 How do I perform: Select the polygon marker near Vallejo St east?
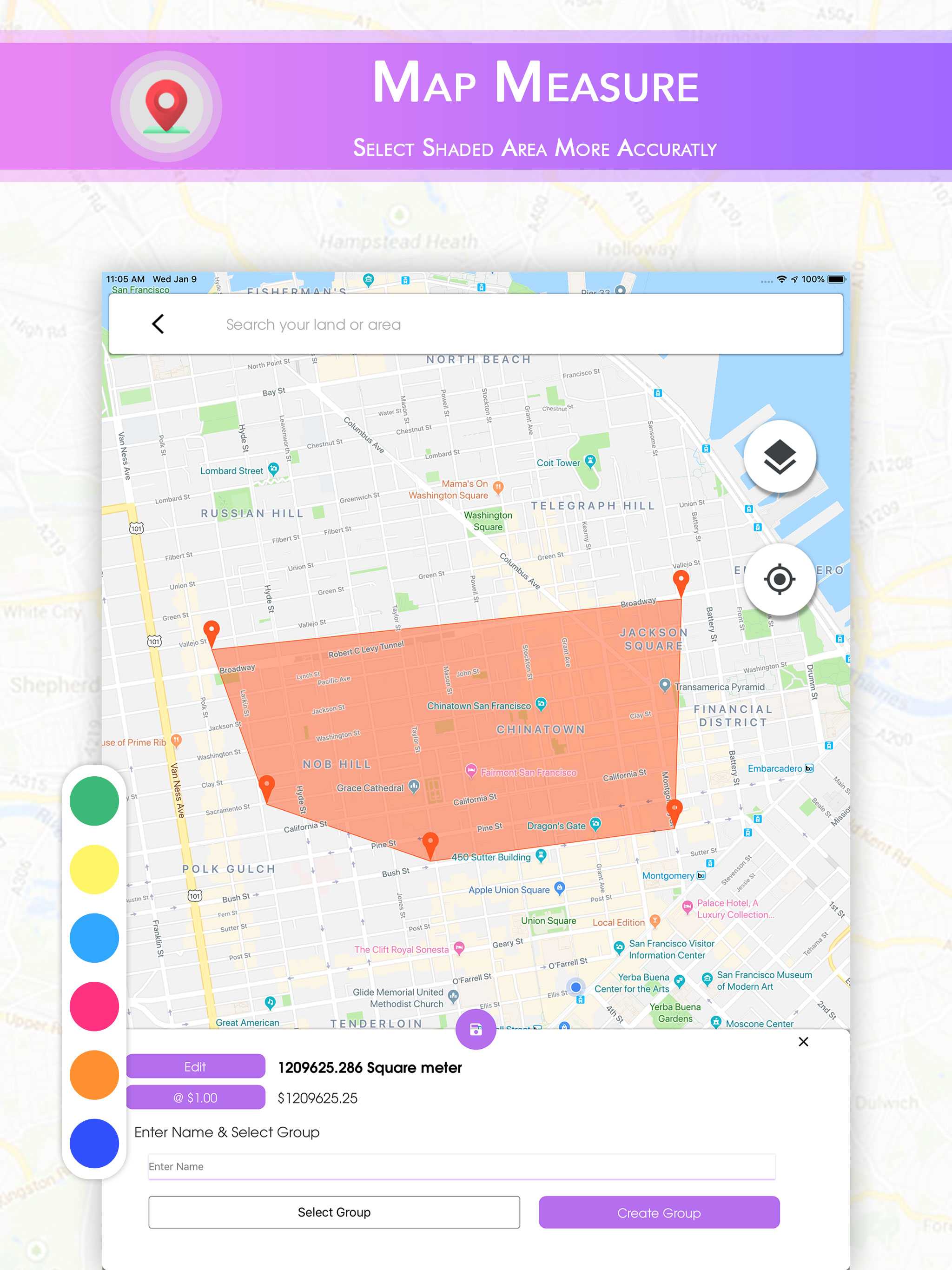click(x=681, y=584)
